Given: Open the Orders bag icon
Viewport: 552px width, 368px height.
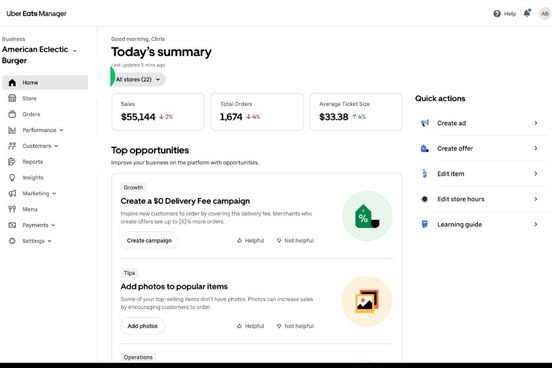Looking at the screenshot, I should click(x=12, y=114).
